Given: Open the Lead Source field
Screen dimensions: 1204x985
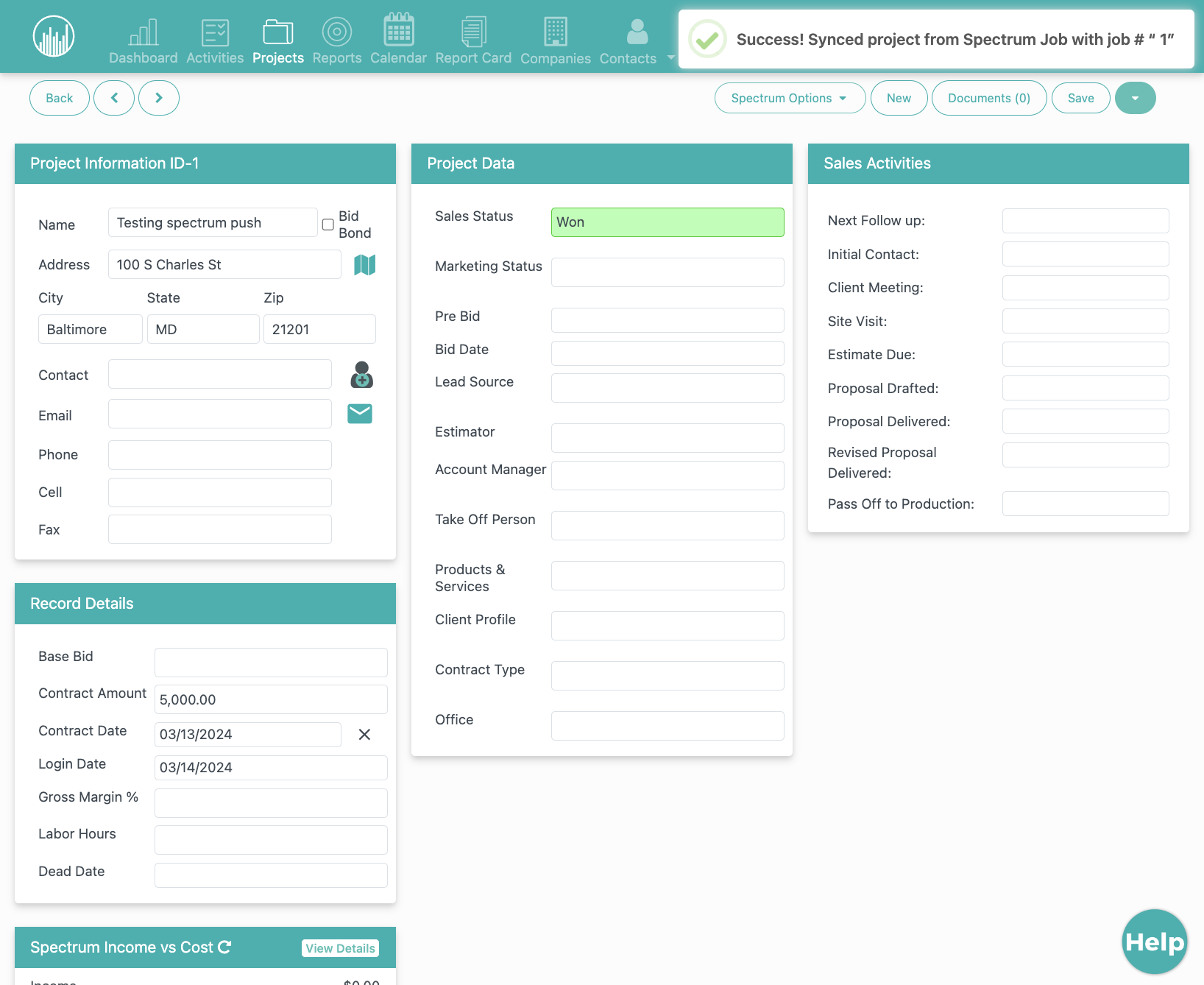Looking at the screenshot, I should [x=667, y=388].
